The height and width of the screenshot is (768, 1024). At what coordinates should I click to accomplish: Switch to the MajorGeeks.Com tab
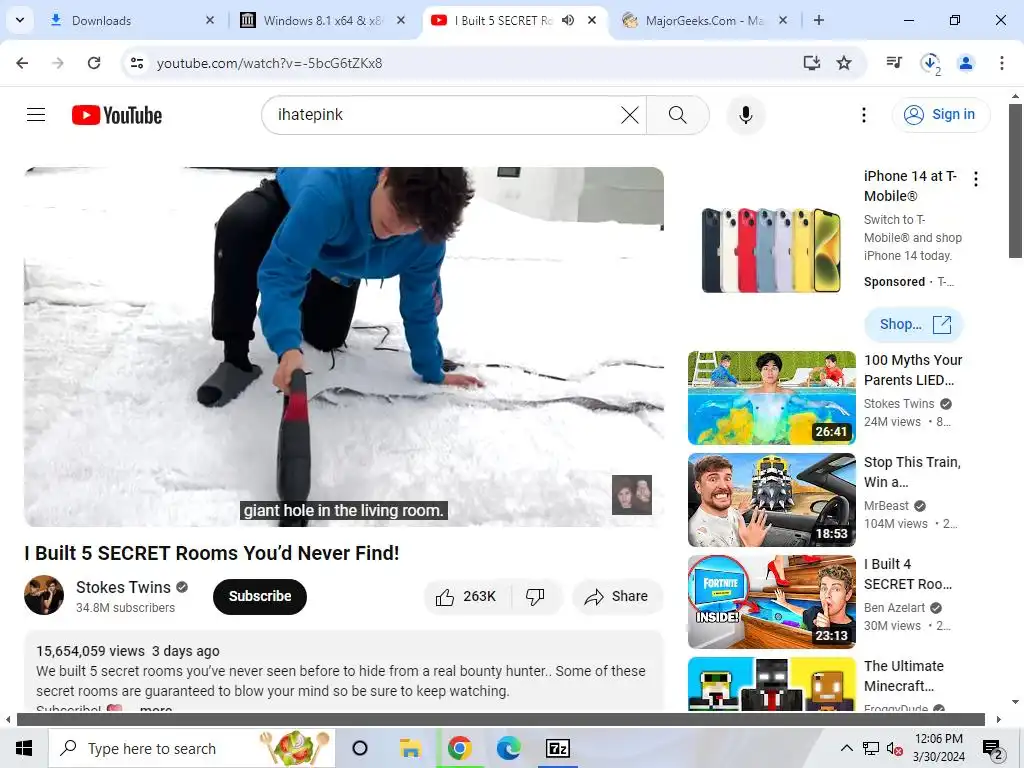coord(705,20)
